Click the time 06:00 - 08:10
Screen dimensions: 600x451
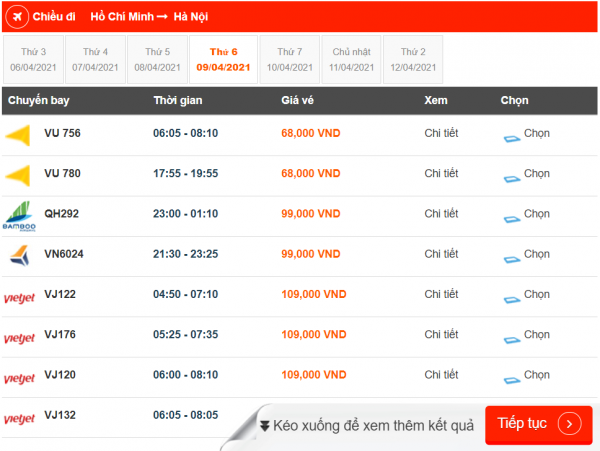point(186,374)
